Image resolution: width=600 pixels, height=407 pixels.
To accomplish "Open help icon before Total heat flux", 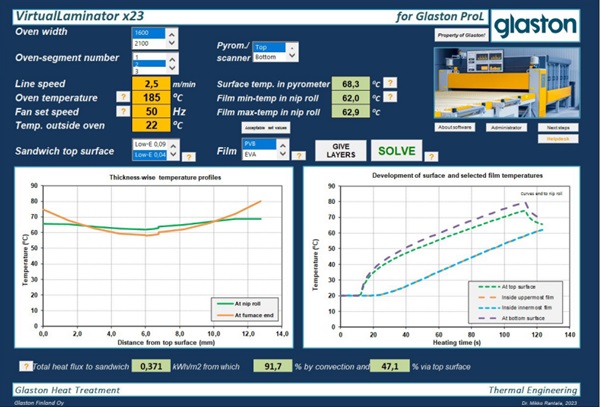I will tap(26, 366).
